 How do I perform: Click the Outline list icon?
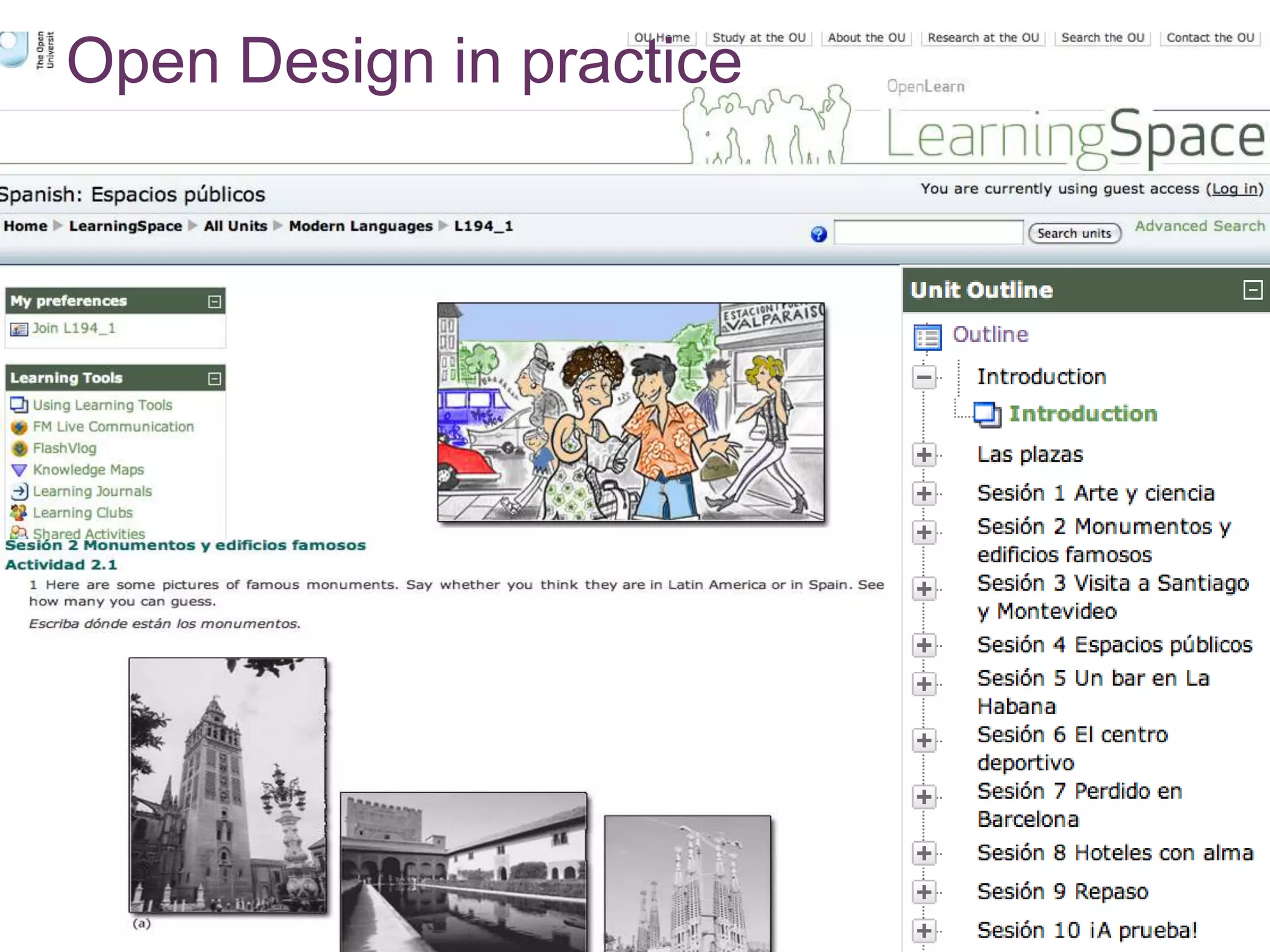(928, 337)
